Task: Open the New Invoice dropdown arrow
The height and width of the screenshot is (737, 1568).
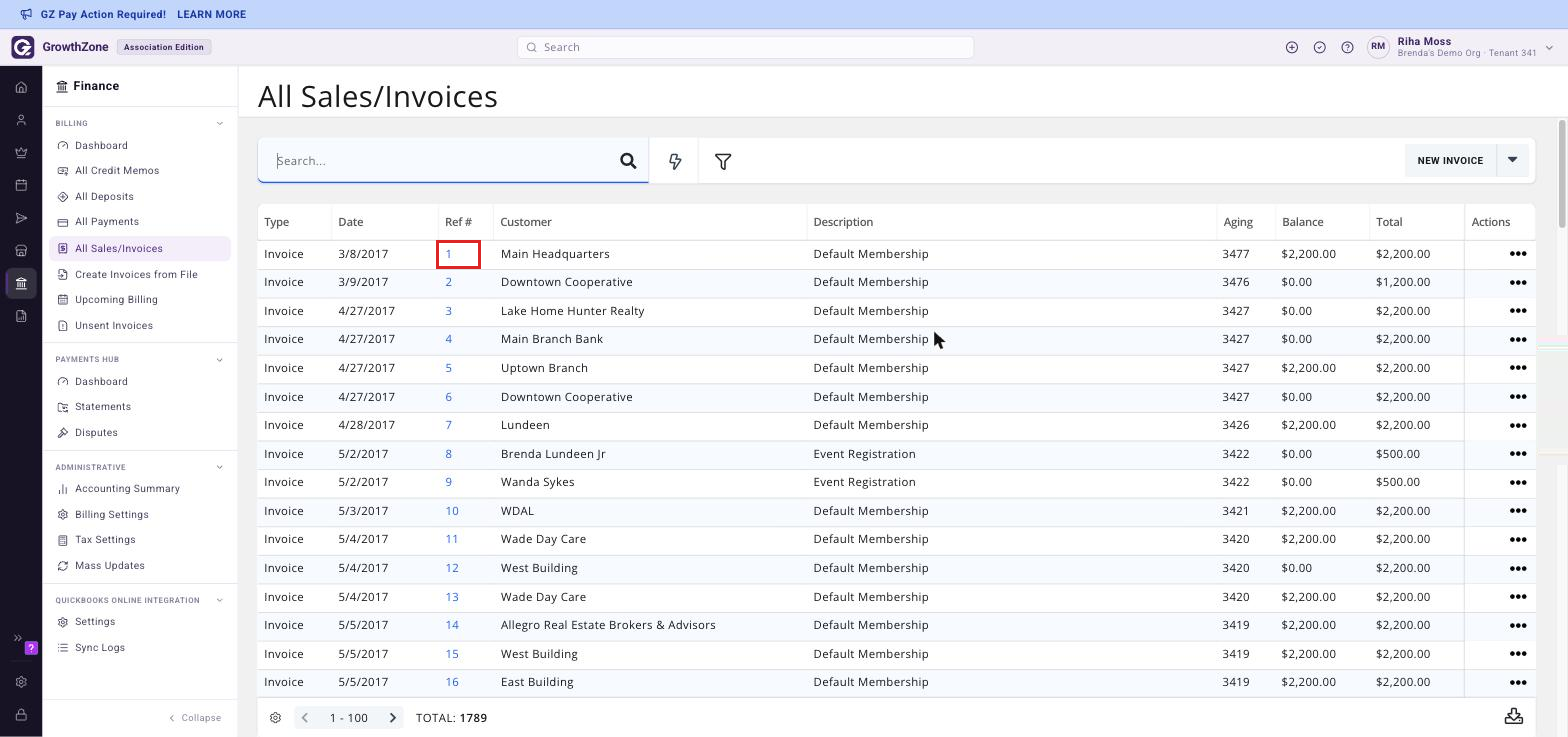Action: (x=1513, y=160)
